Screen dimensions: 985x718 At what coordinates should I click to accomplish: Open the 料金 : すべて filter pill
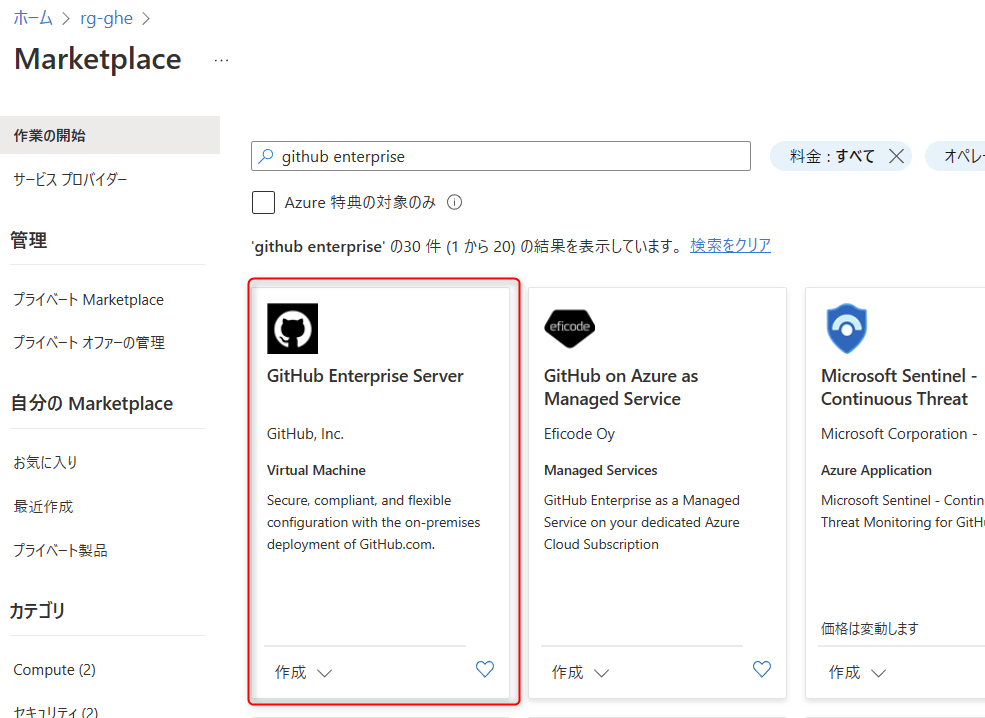click(x=832, y=156)
